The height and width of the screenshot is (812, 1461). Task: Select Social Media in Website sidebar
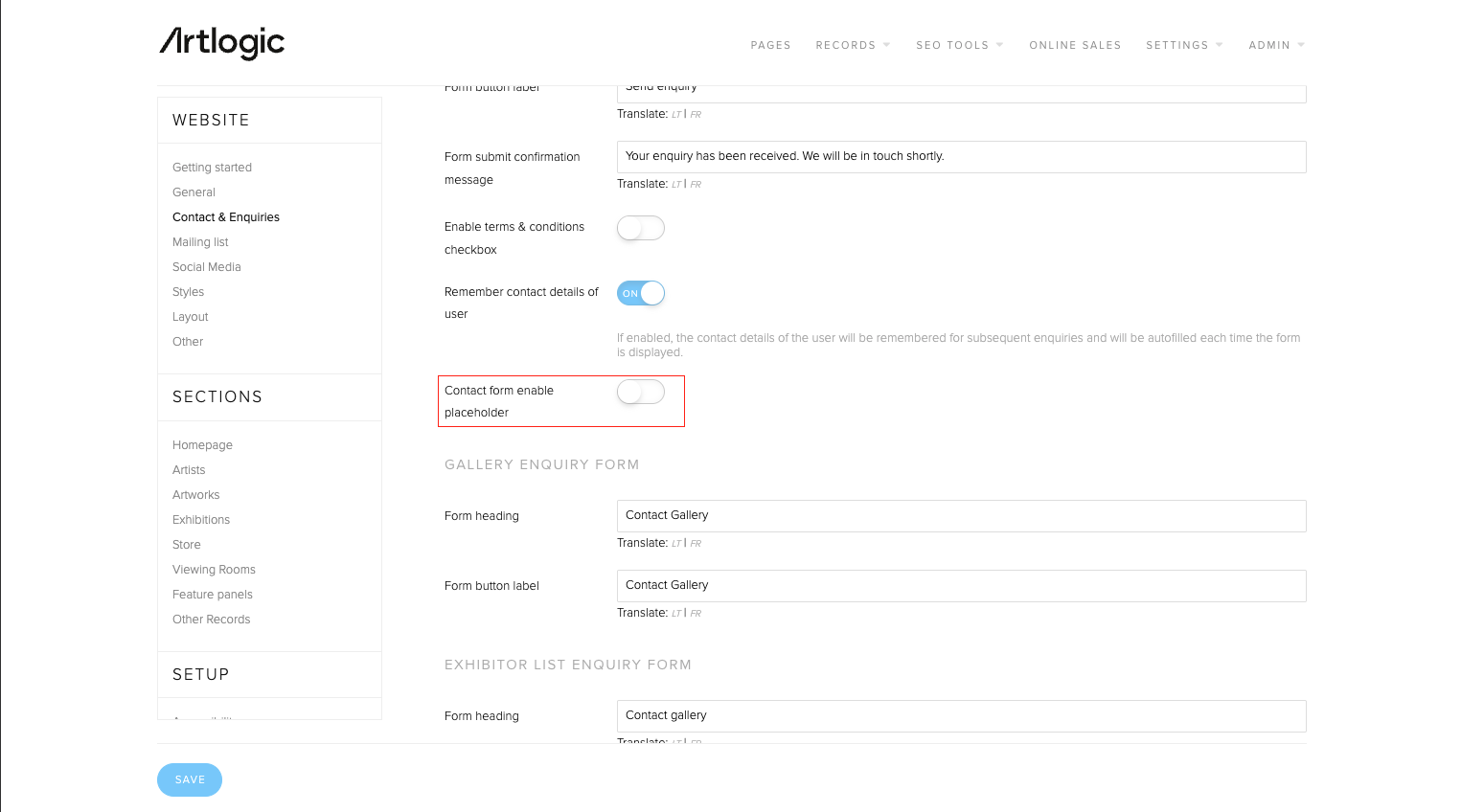pos(207,267)
